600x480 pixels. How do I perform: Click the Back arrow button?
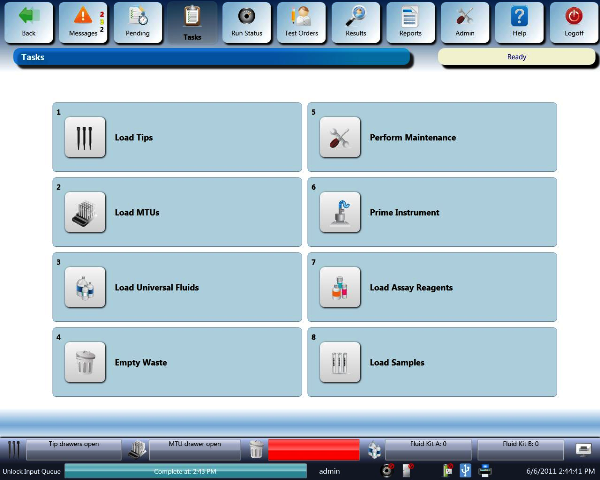(x=28, y=22)
